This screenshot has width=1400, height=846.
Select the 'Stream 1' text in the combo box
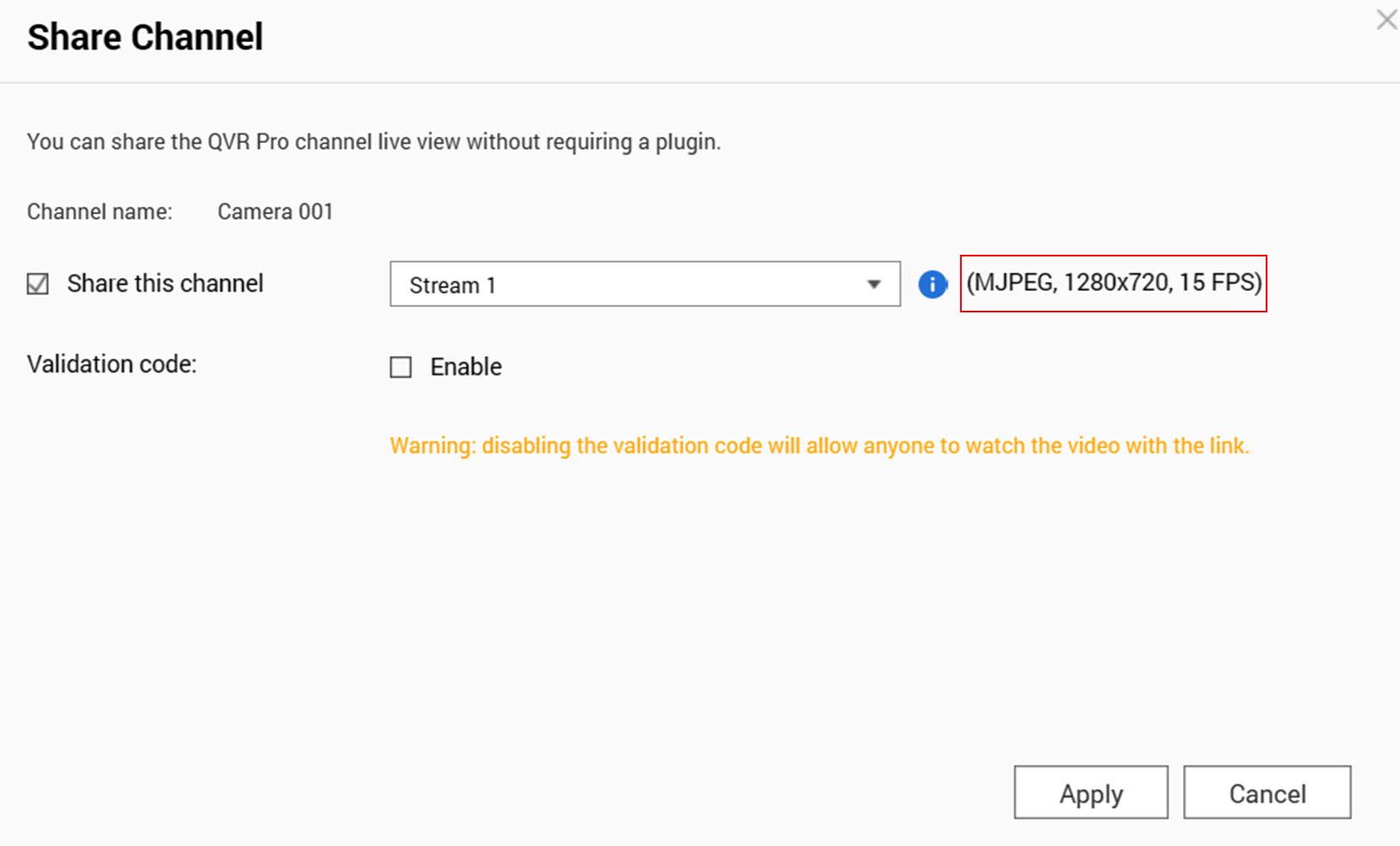(x=453, y=286)
